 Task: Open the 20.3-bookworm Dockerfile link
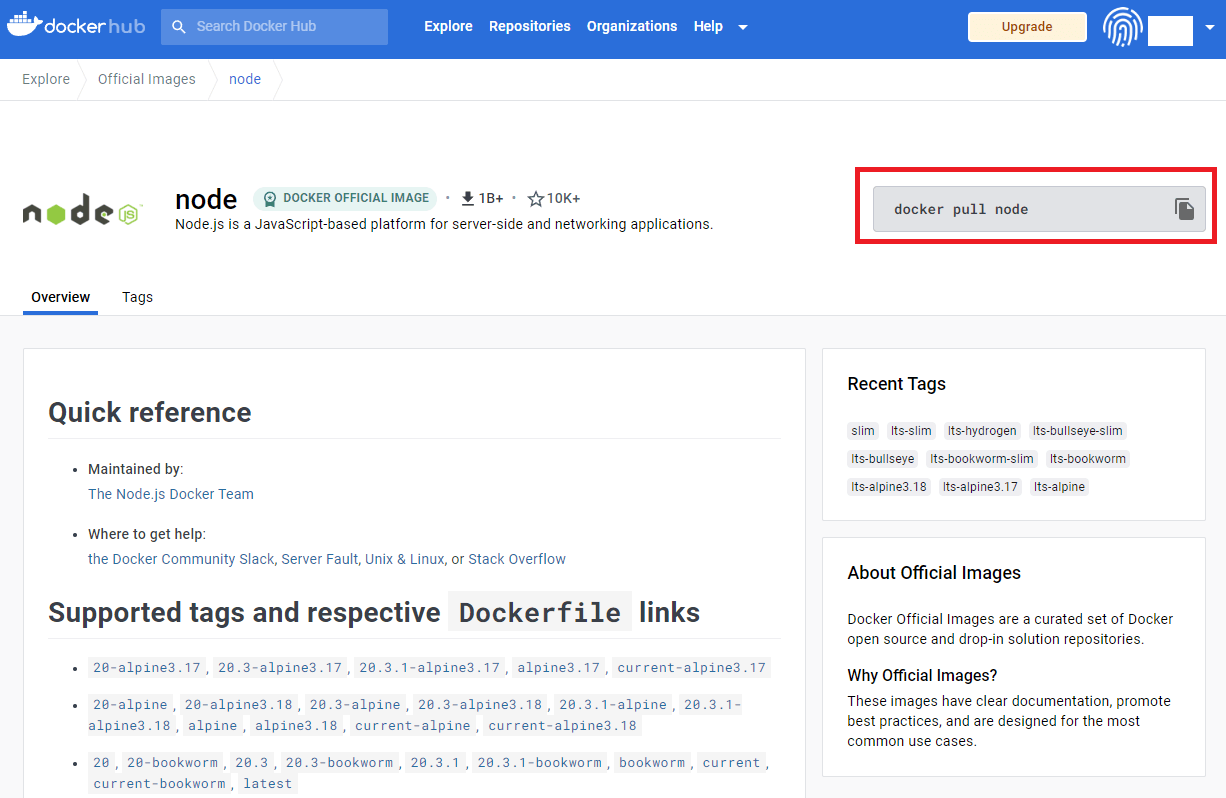pos(339,762)
